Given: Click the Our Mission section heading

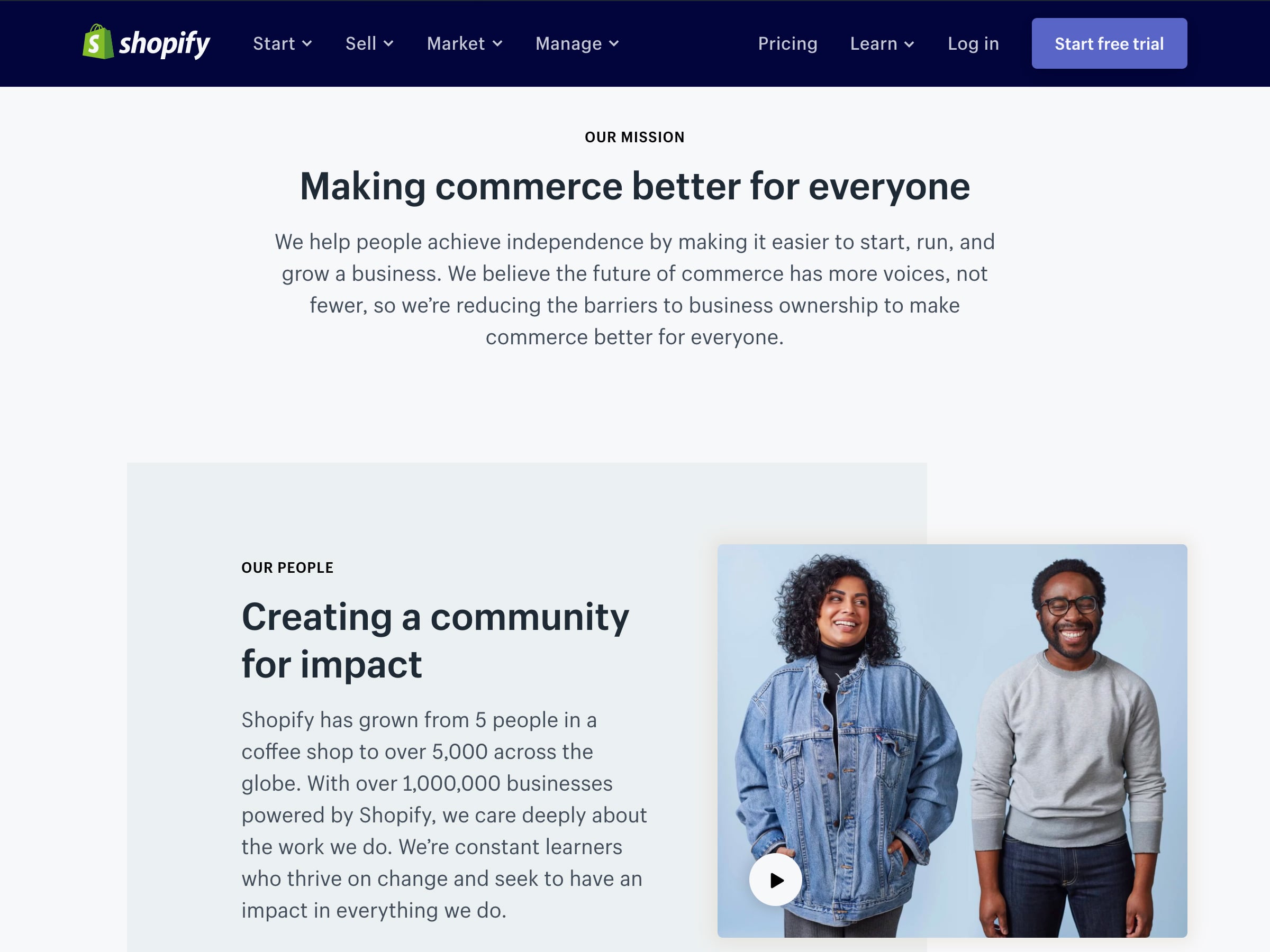Looking at the screenshot, I should pos(635,137).
